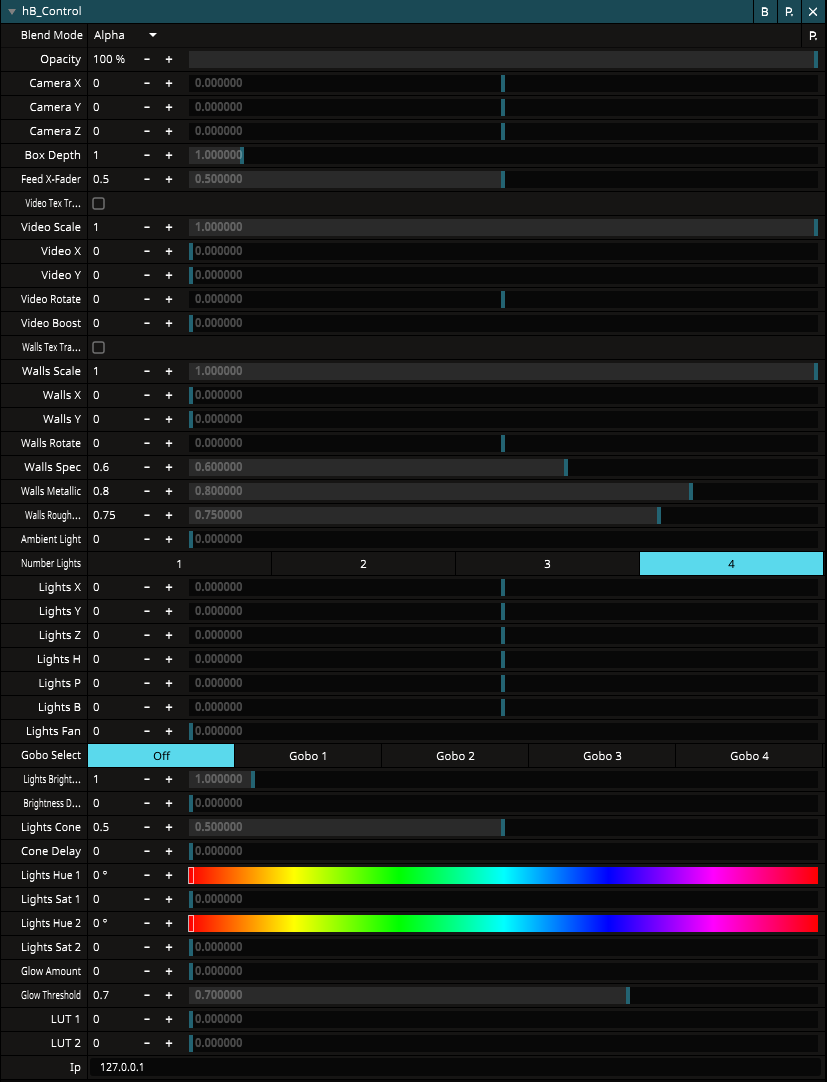Select Number Lights option 4
The height and width of the screenshot is (1082, 827).
click(x=731, y=564)
